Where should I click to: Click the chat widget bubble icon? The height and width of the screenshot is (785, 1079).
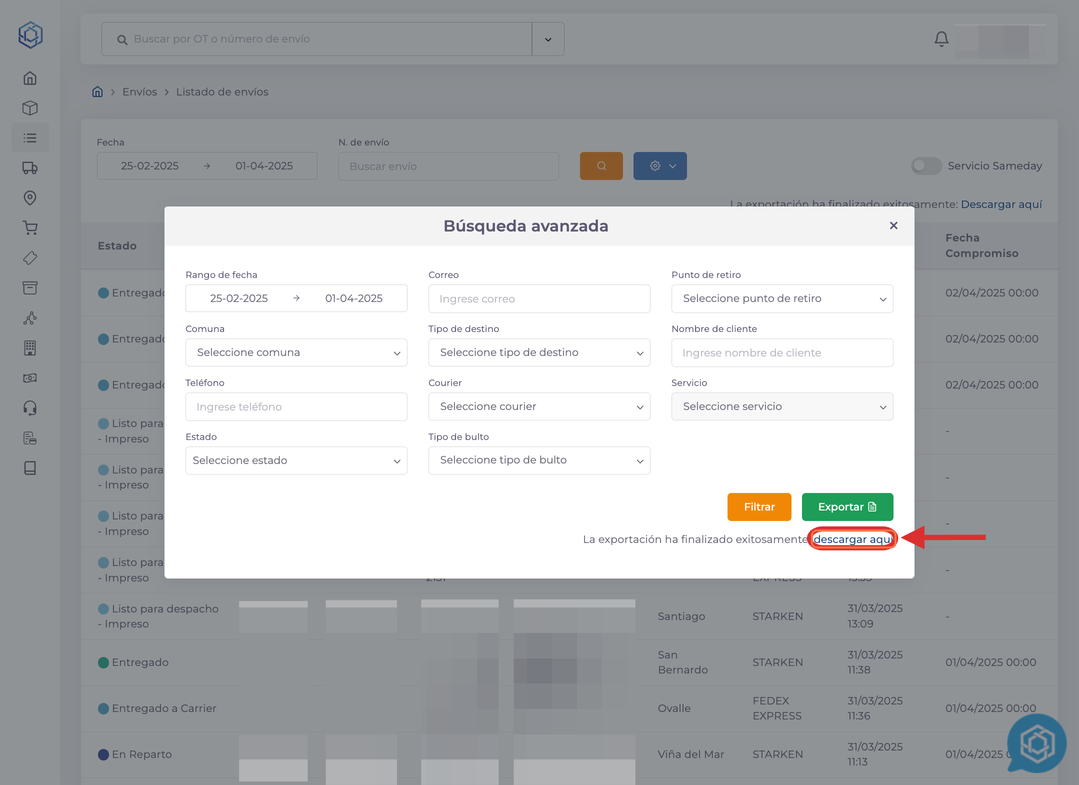1036,744
